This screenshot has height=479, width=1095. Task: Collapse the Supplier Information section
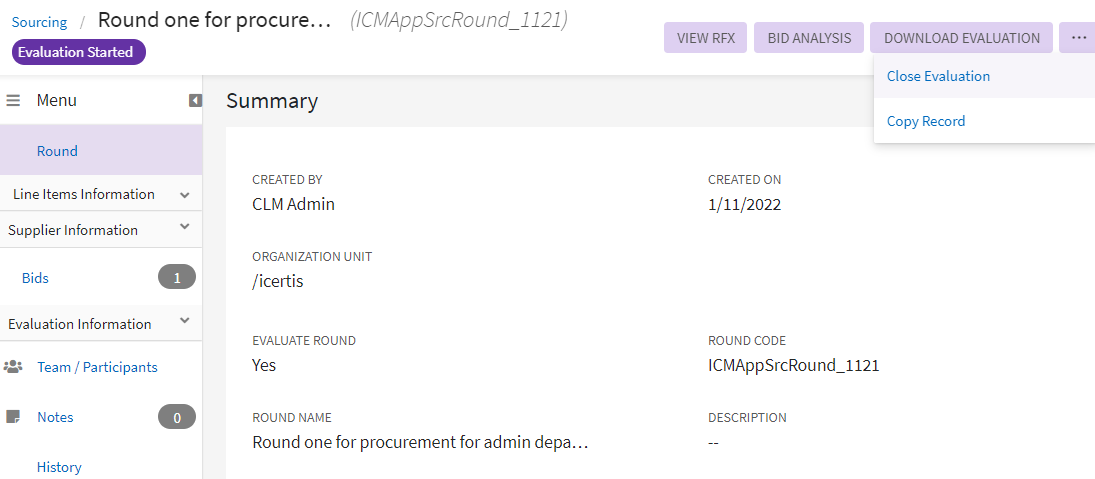click(184, 229)
